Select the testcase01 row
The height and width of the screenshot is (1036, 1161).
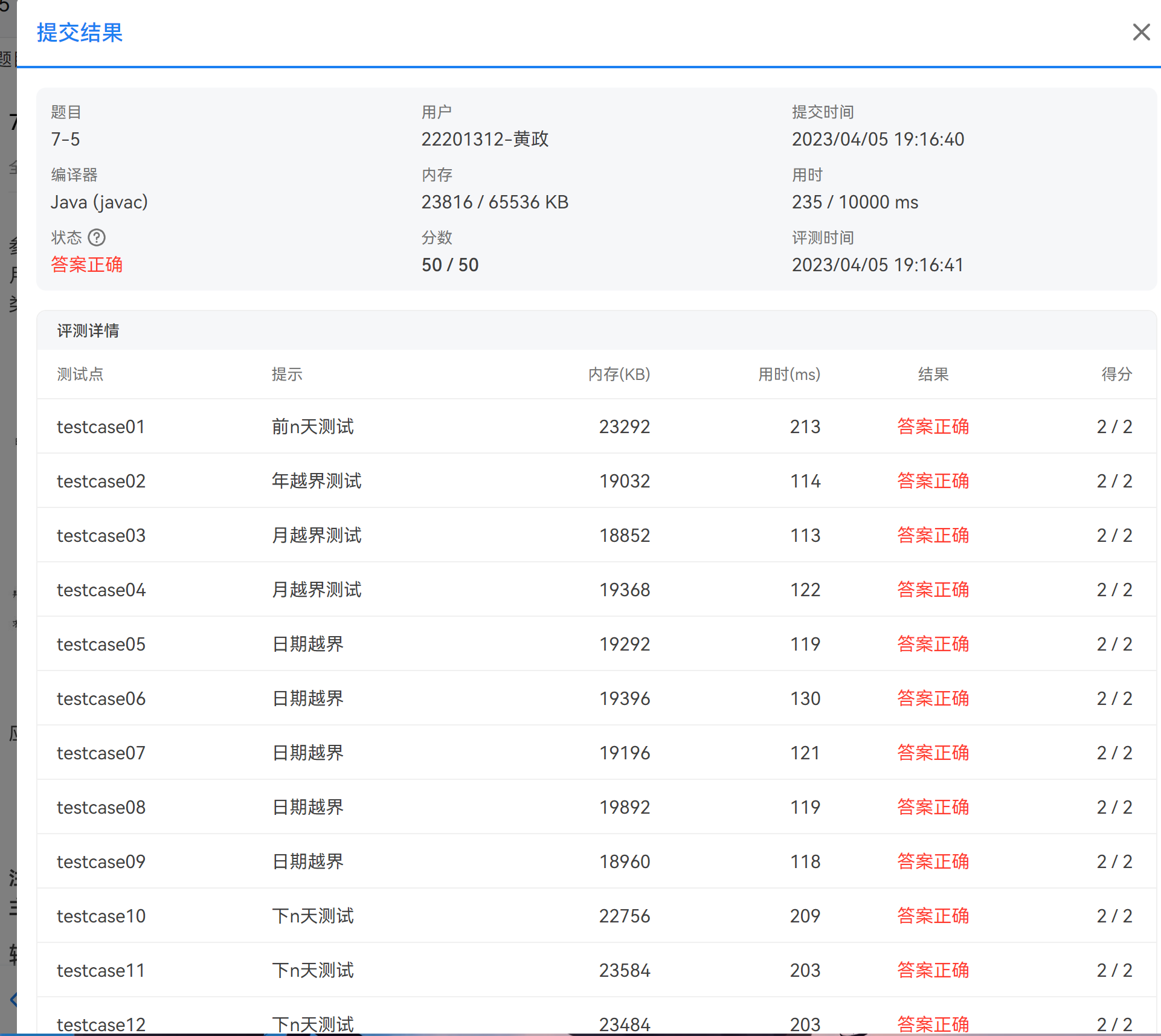(x=101, y=426)
